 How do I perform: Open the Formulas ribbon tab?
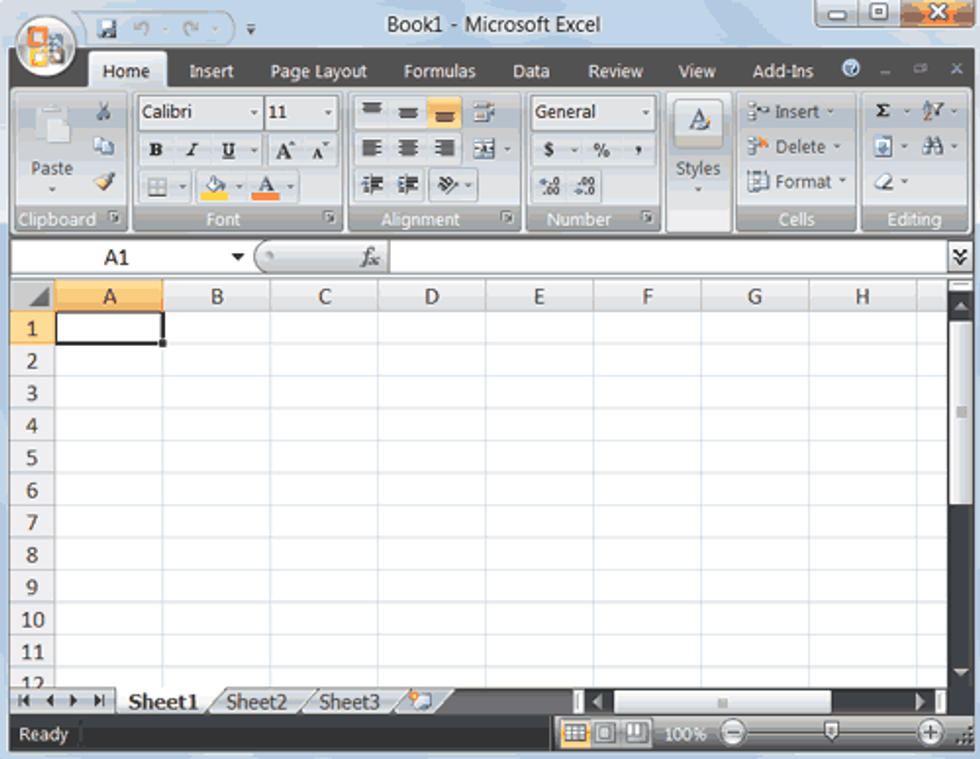click(x=439, y=71)
